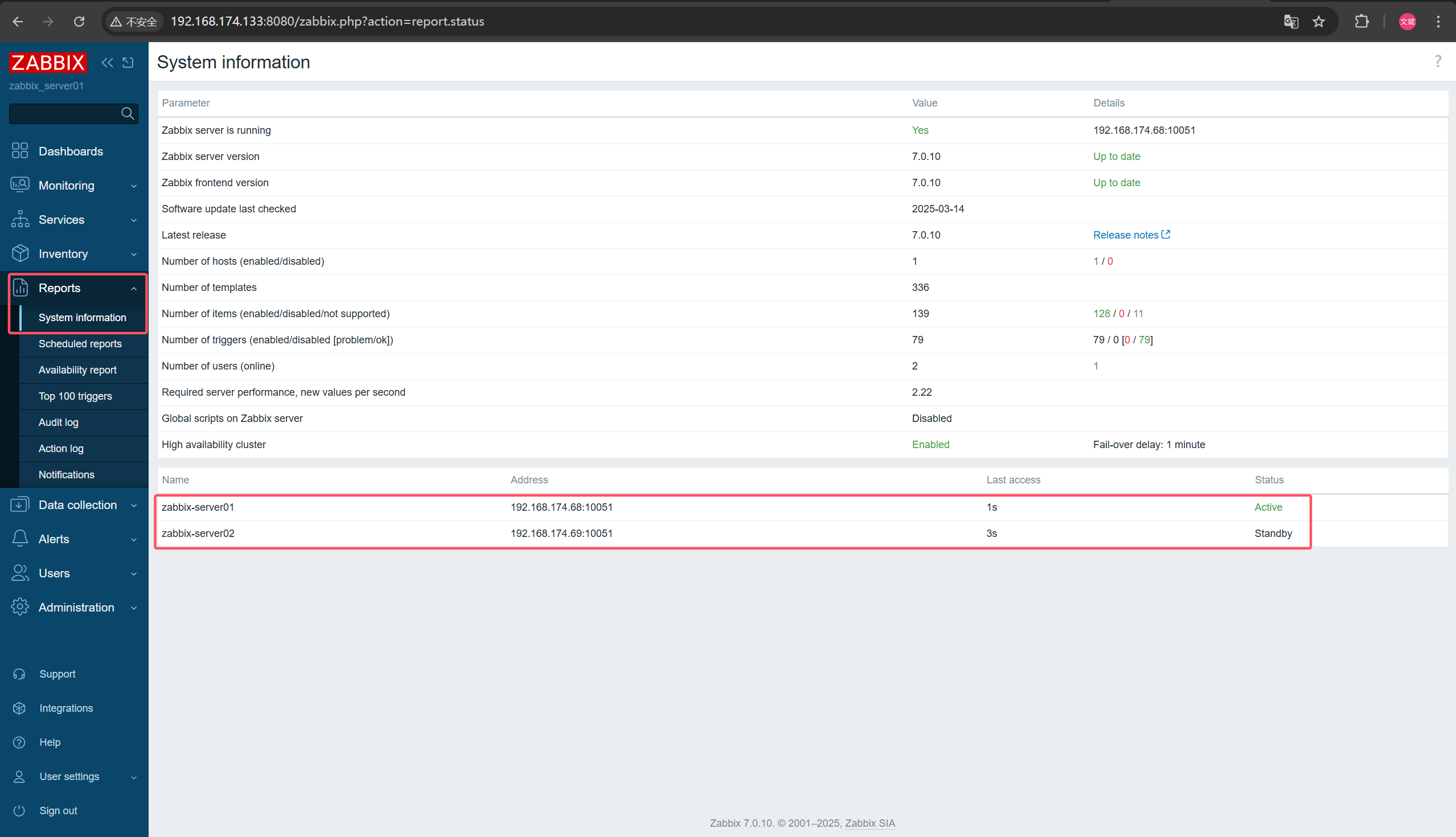This screenshot has height=837, width=1456.
Task: Expand the Alerts menu chevron
Action: pos(134,539)
